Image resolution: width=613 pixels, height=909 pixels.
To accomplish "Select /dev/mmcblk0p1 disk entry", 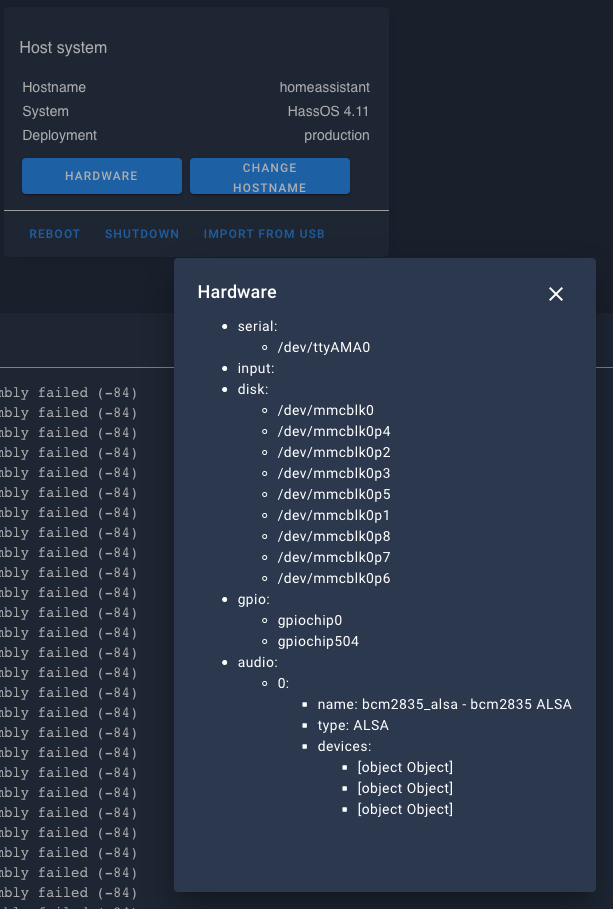I will coord(334,515).
